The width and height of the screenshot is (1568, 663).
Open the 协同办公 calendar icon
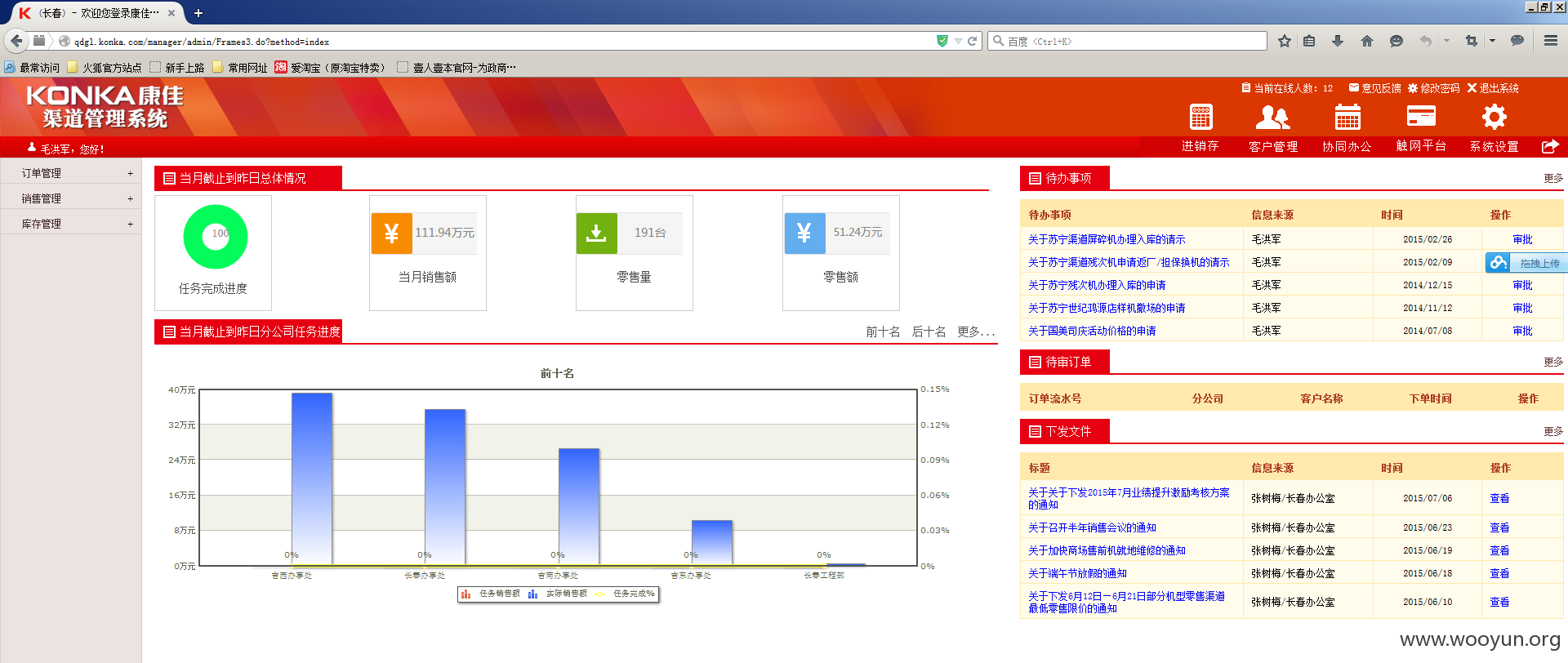(x=1347, y=118)
